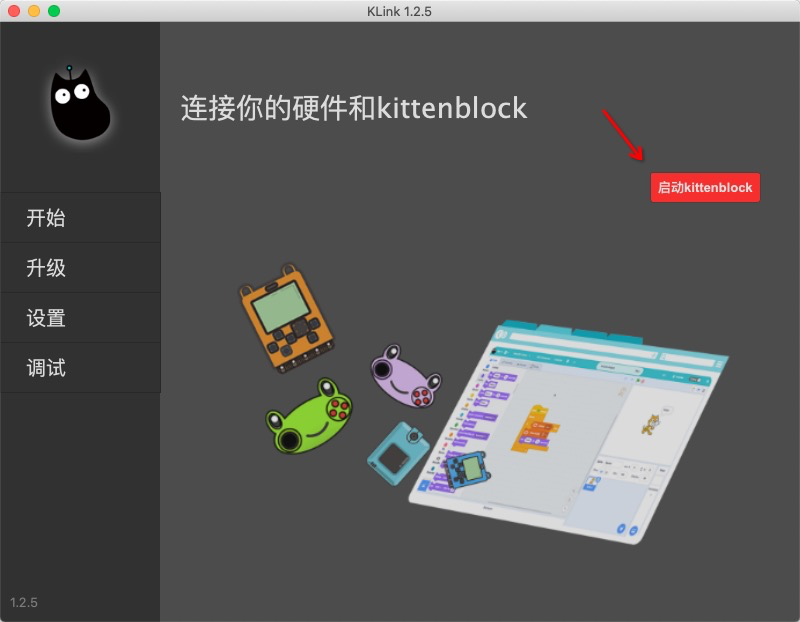Viewport: 800px width, 622px height.
Task: Click the heading 连接你的硬件和kittenblock
Action: [354, 108]
